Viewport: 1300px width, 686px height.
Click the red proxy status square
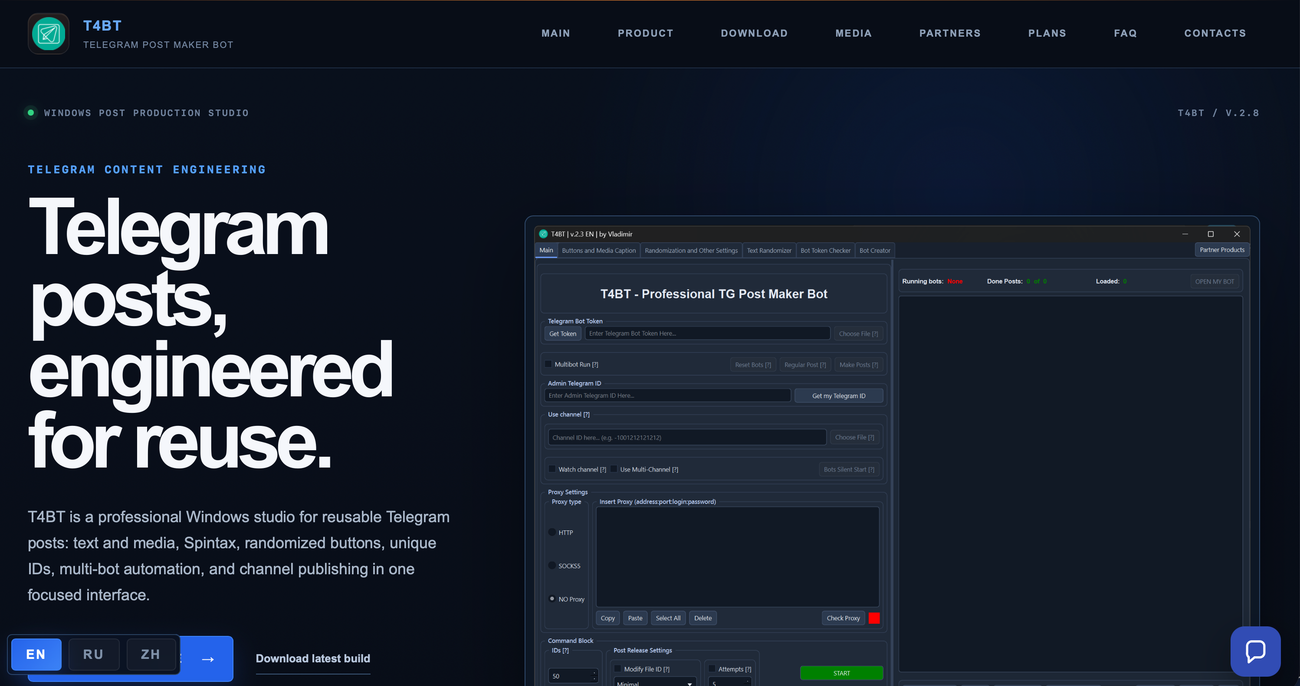click(874, 618)
